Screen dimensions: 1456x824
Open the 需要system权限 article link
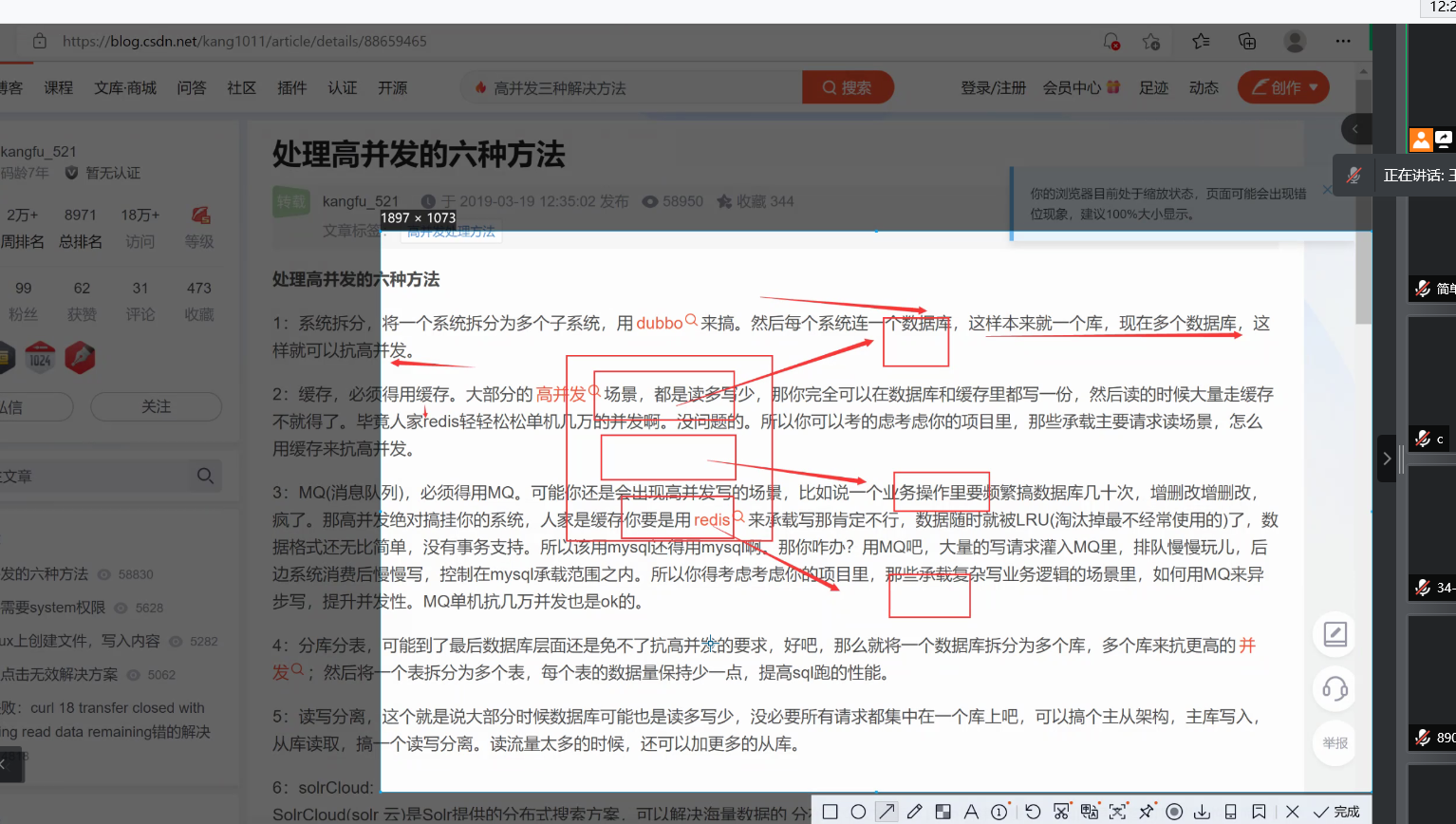53,608
